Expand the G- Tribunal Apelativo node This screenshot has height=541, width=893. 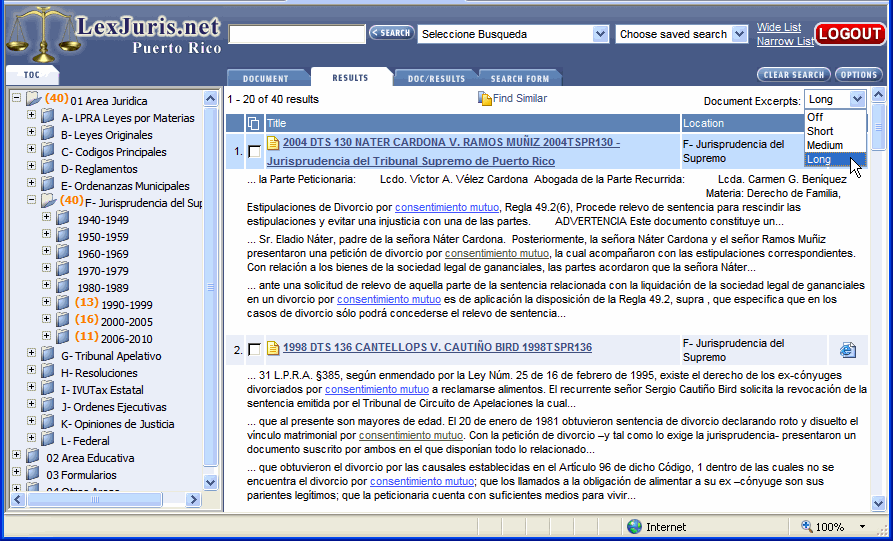click(x=31, y=353)
